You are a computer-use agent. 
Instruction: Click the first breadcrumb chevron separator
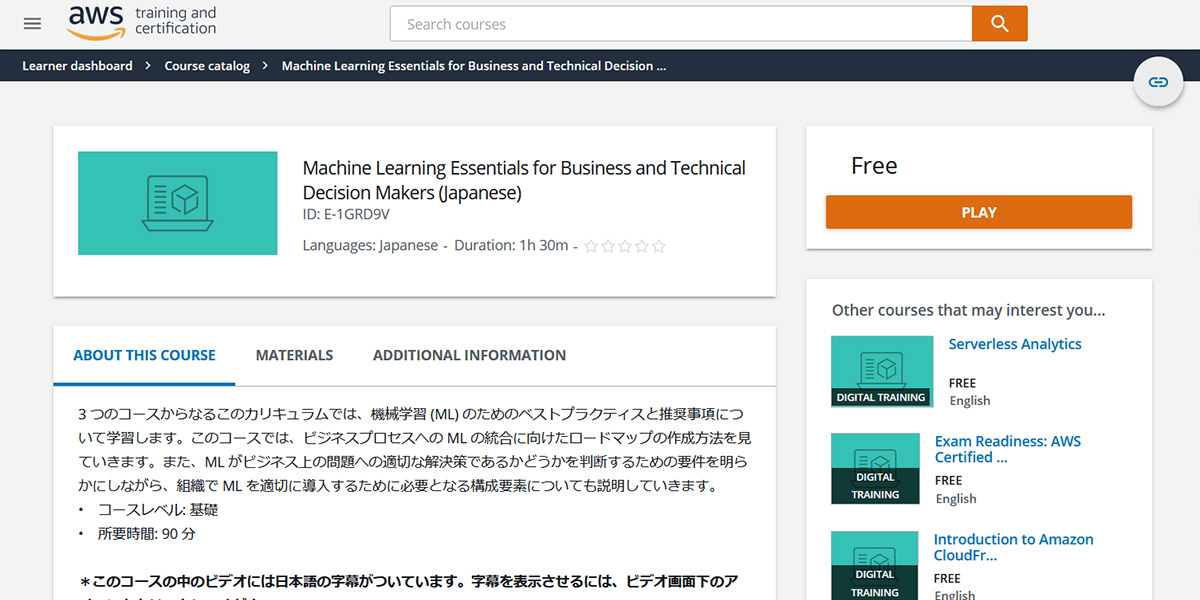tap(148, 66)
